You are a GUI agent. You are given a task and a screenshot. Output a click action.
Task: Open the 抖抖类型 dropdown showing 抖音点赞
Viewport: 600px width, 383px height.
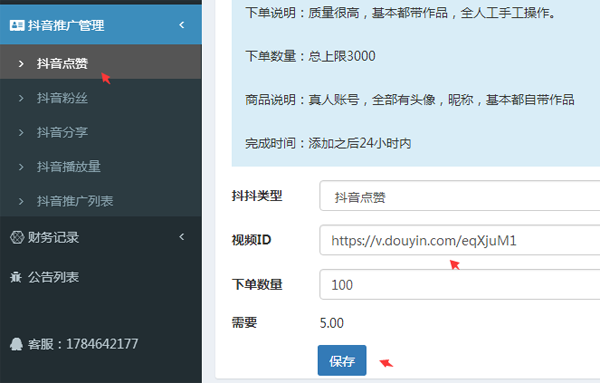pyautogui.click(x=460, y=196)
